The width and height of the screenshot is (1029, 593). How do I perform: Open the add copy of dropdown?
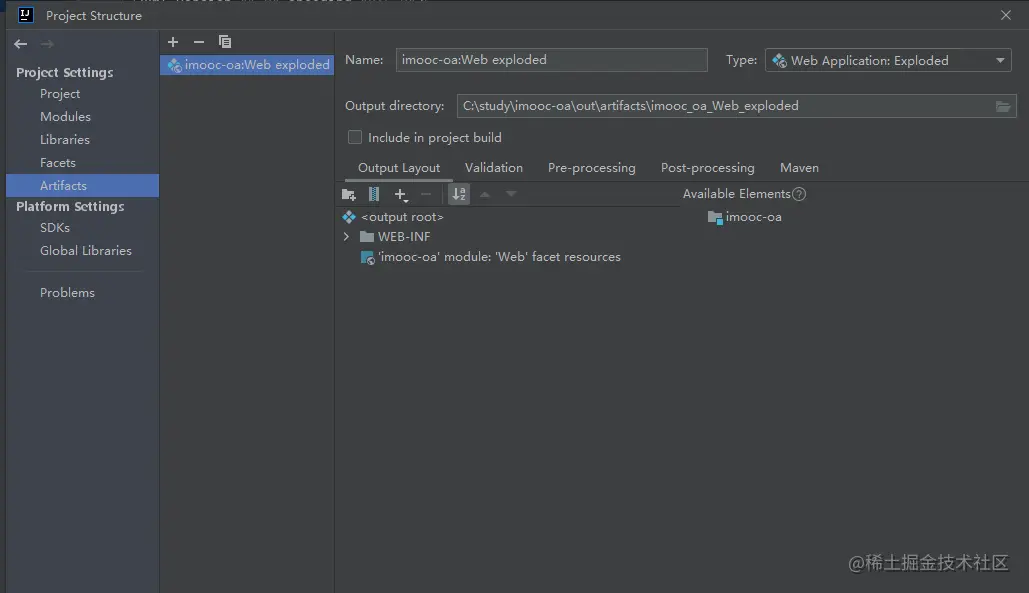(400, 194)
